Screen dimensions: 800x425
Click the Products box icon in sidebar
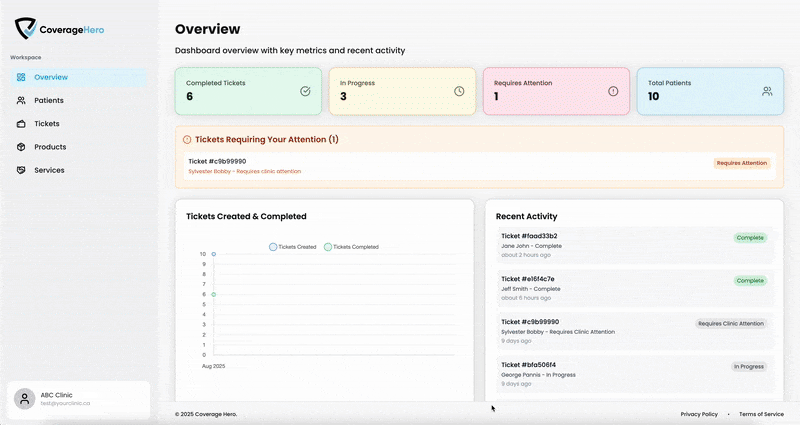click(x=21, y=147)
